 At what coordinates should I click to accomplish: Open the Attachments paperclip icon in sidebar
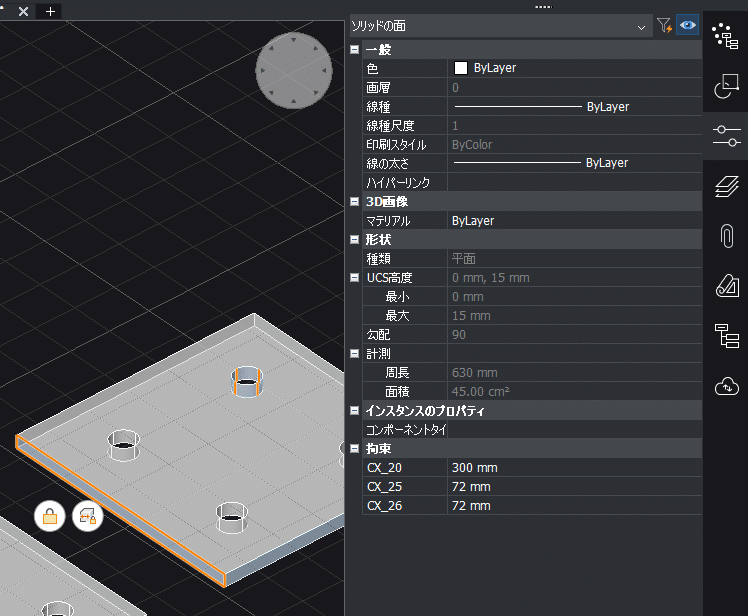[726, 236]
